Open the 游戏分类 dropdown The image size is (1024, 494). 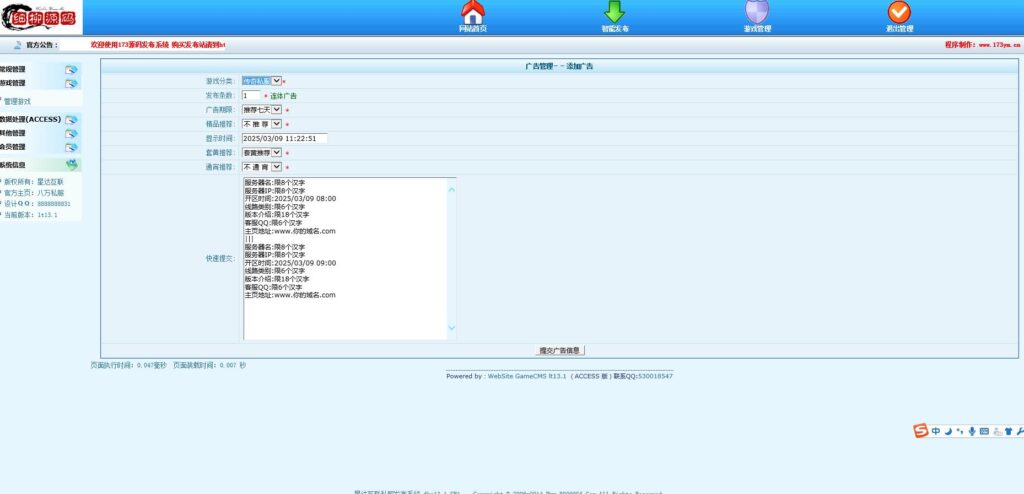point(261,81)
